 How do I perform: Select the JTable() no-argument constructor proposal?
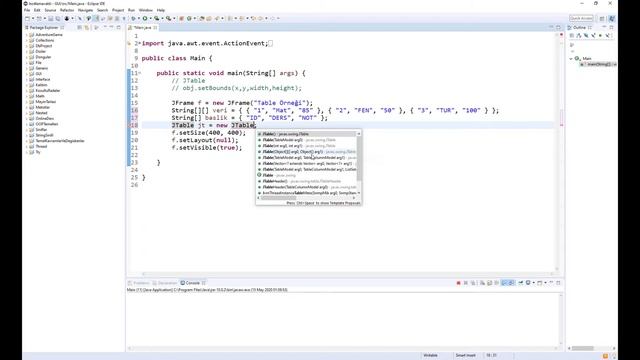pyautogui.click(x=307, y=134)
